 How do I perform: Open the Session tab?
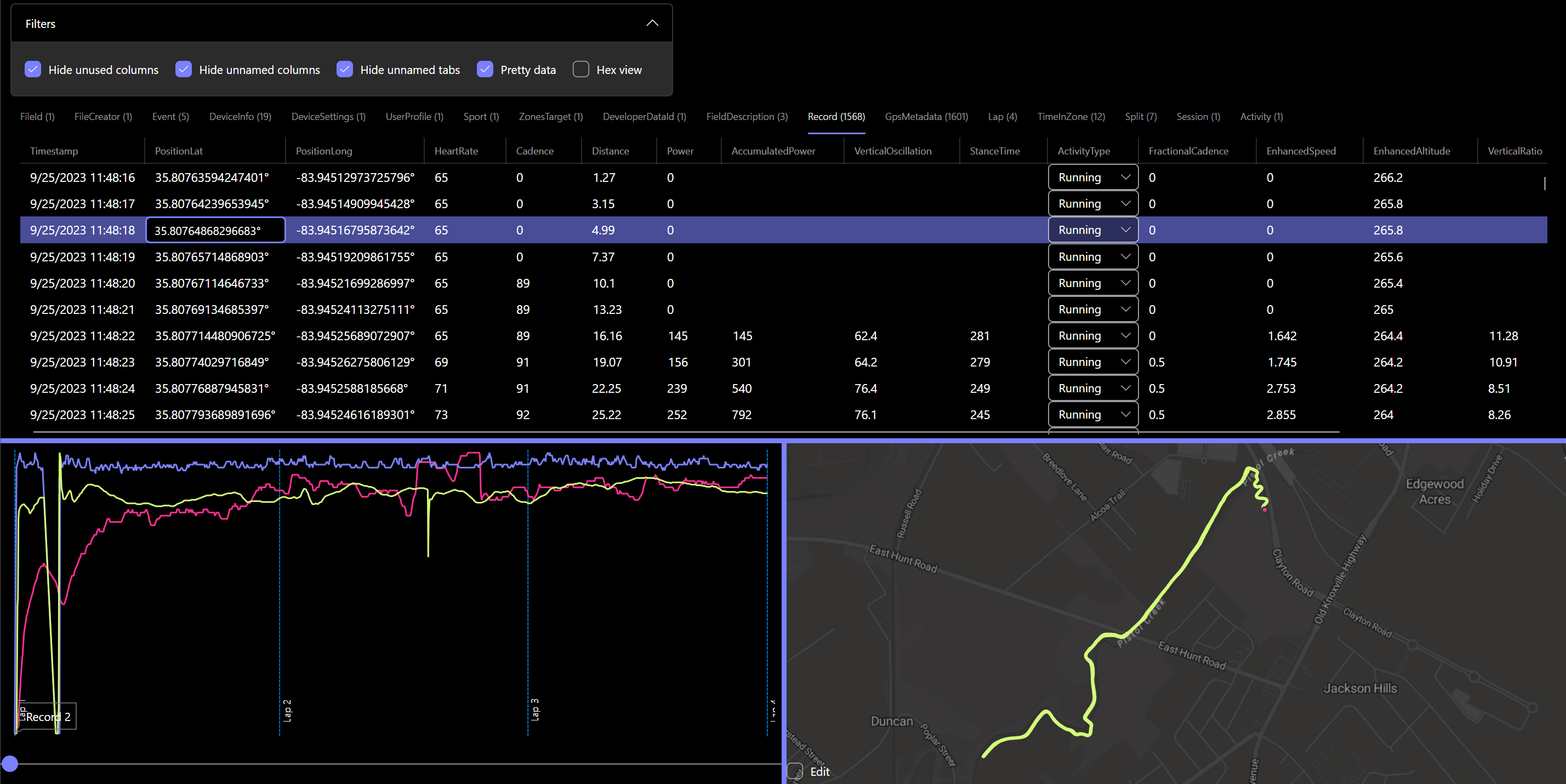tap(1198, 117)
